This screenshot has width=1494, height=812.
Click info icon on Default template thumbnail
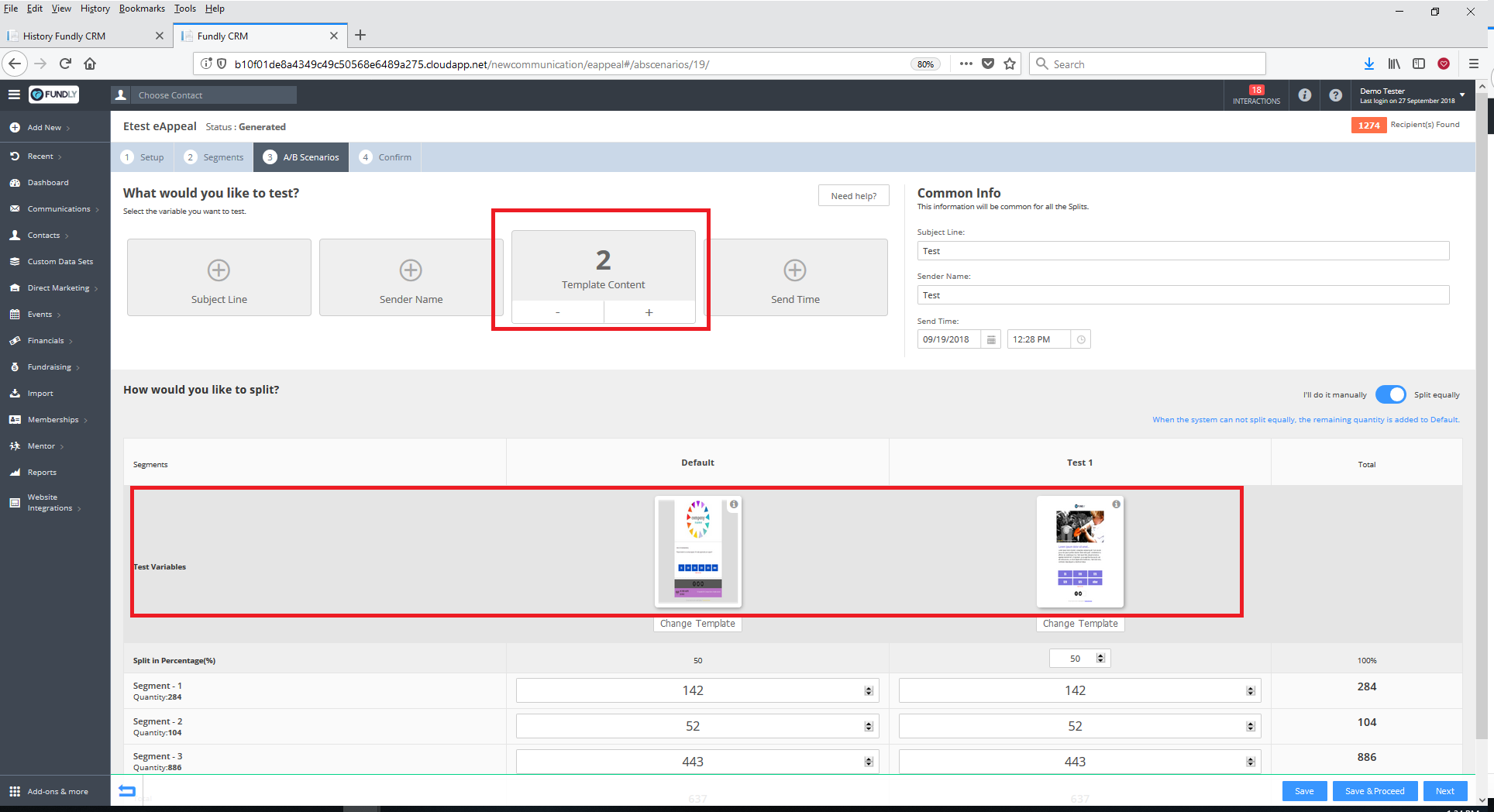pos(734,504)
